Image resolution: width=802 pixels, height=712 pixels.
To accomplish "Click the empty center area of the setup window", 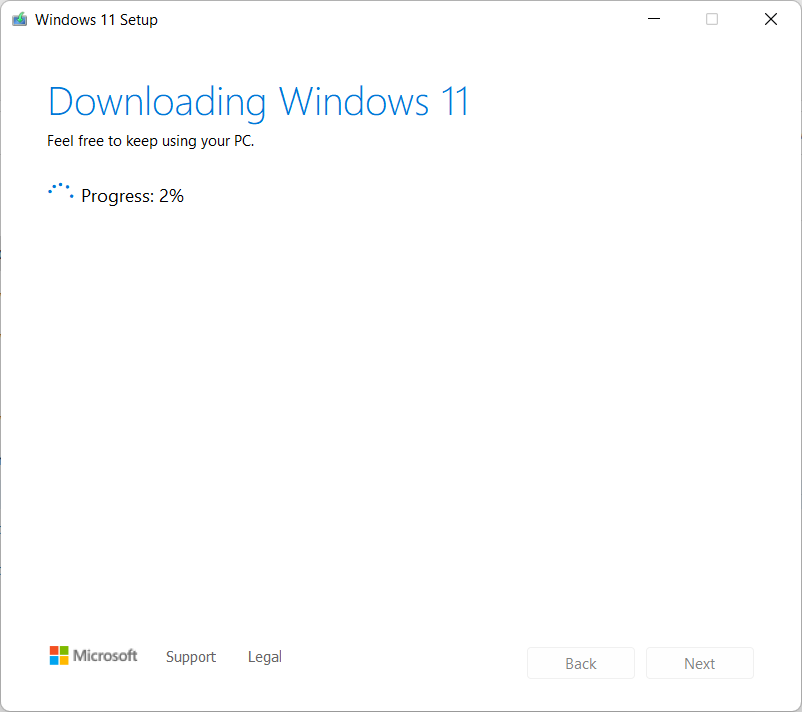I will pos(400,400).
